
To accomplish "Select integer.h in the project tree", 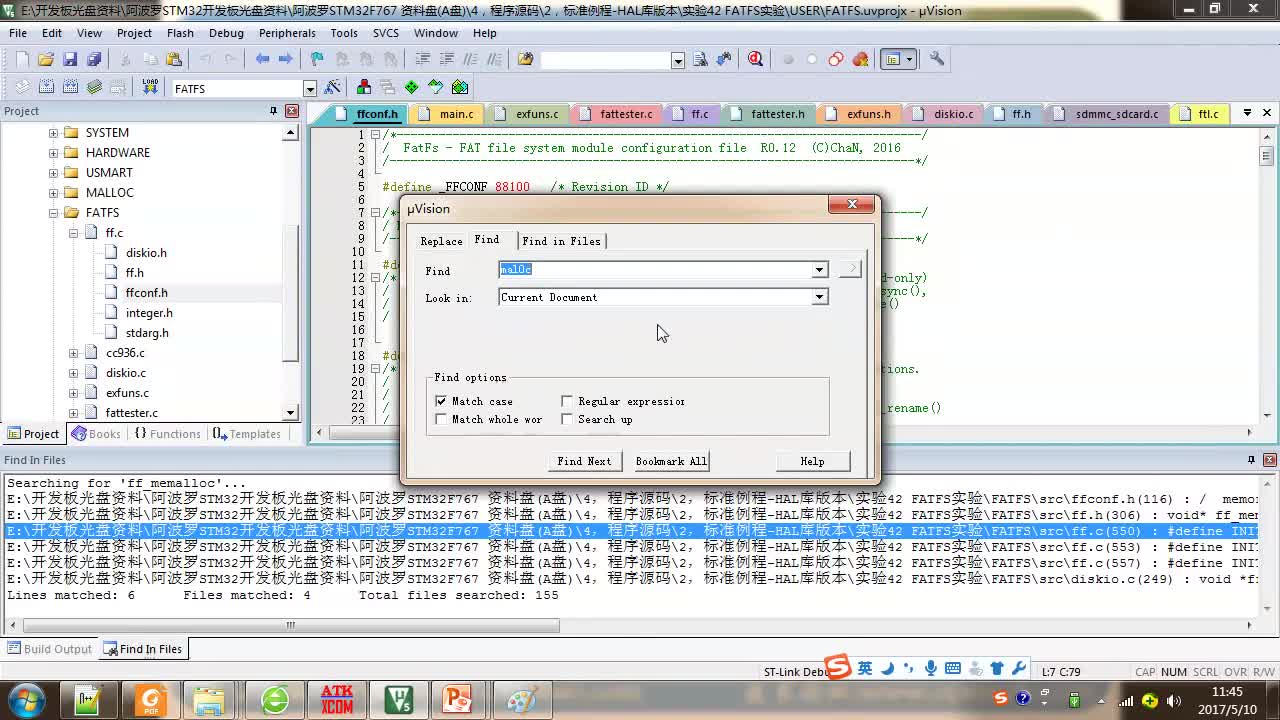I will click(x=148, y=312).
